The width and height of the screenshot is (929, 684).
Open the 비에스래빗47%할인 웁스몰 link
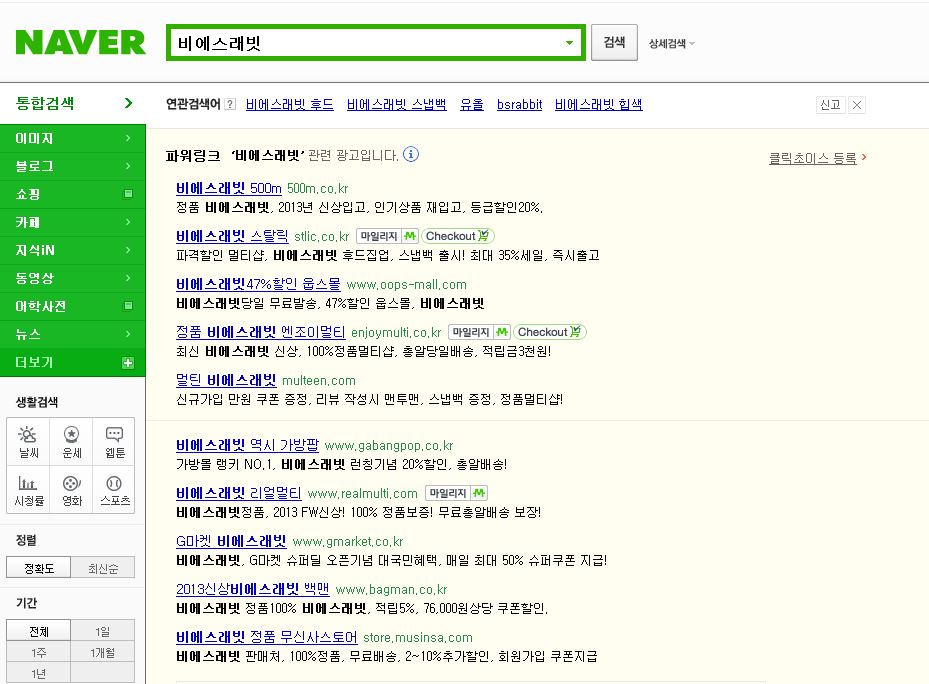[258, 284]
